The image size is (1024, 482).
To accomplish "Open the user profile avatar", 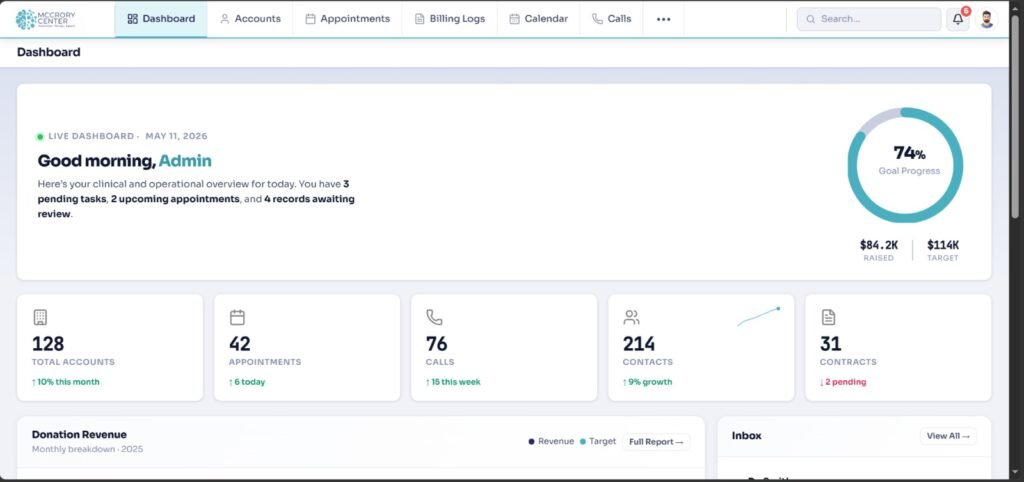I will (x=987, y=19).
